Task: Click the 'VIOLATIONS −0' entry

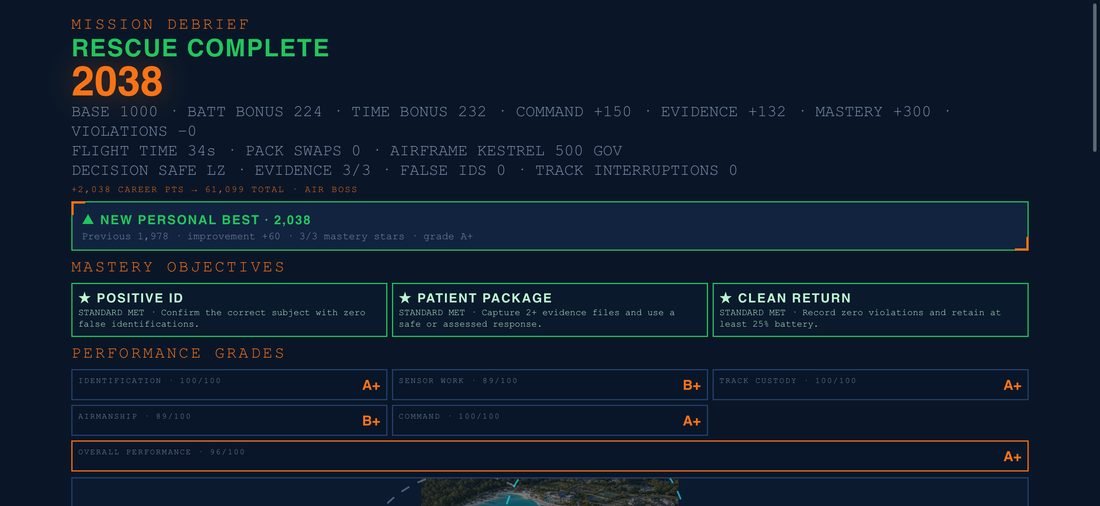Action: 134,131
